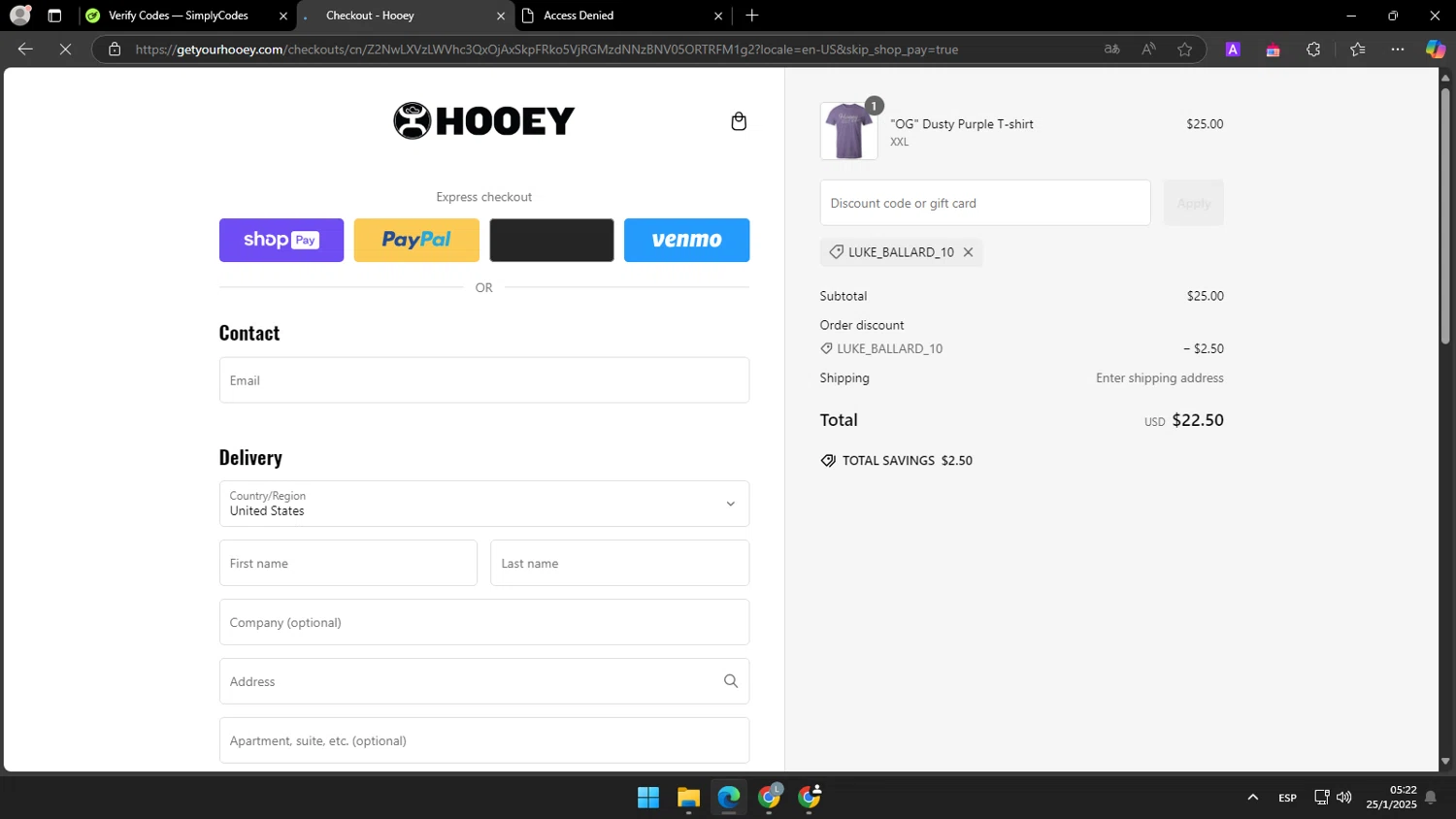Viewport: 1456px width, 819px height.
Task: Open the translate page icon
Action: [1112, 49]
